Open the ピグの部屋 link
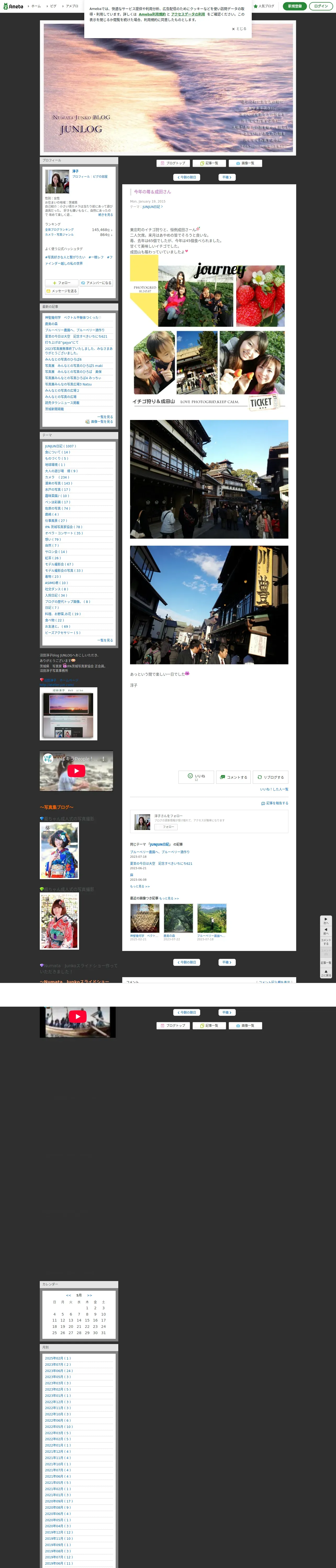This screenshot has width=336, height=1568. point(100,176)
